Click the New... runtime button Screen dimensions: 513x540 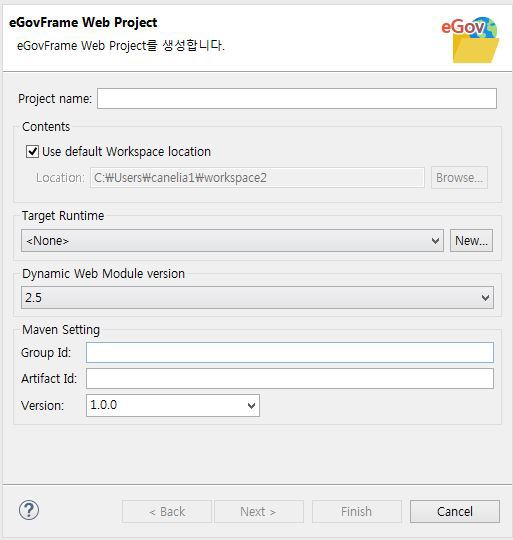click(471, 241)
